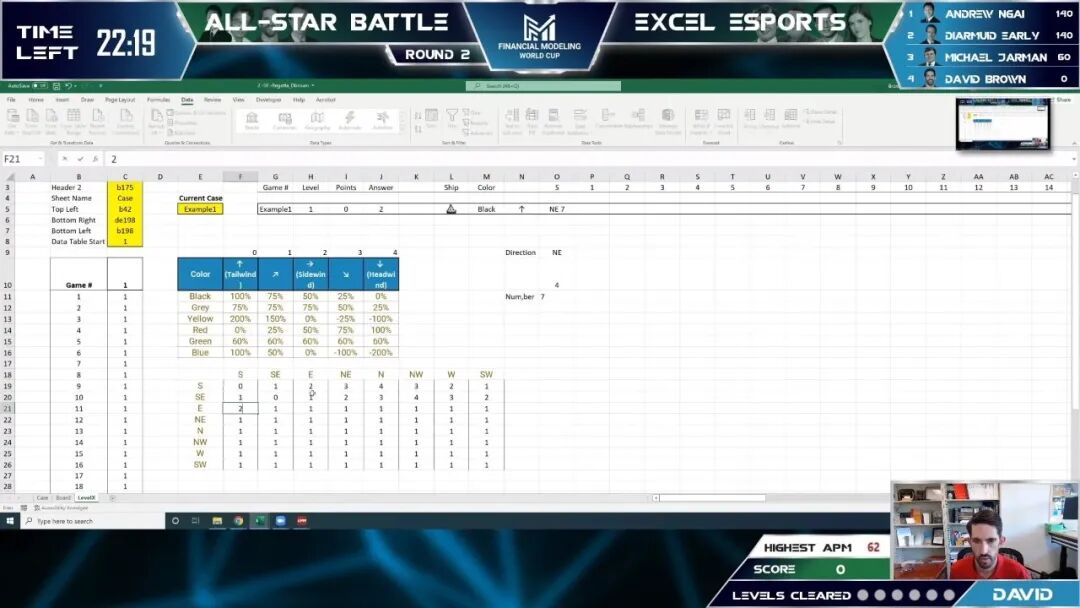Viewport: 1080px width, 608px height.
Task: Open the Windows Start menu
Action: coord(10,521)
